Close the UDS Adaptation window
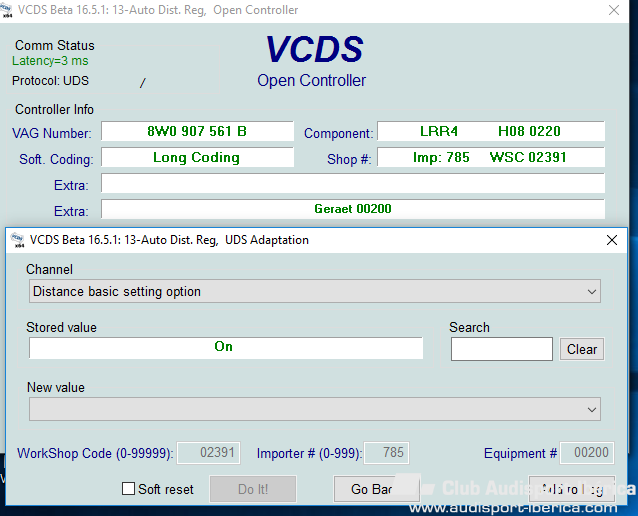This screenshot has height=516, width=638. (612, 240)
